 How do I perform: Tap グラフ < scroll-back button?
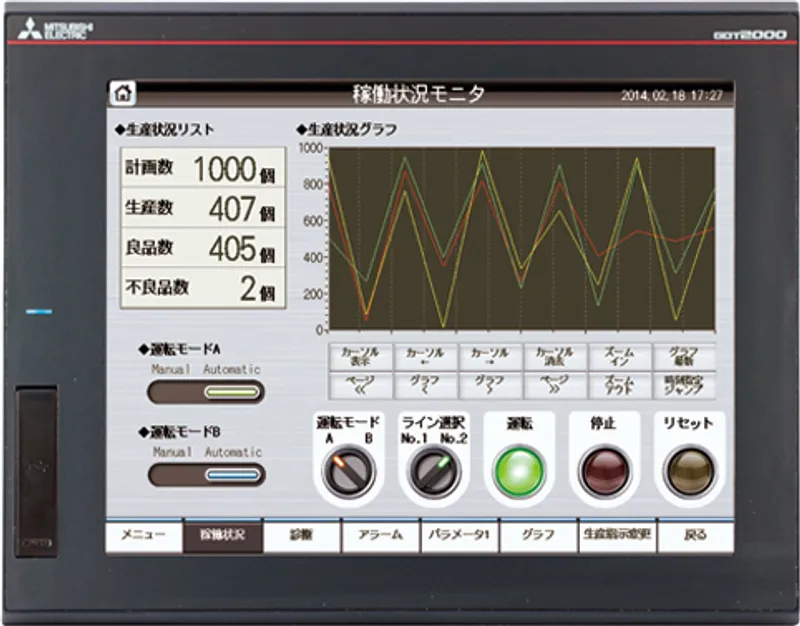(425, 386)
